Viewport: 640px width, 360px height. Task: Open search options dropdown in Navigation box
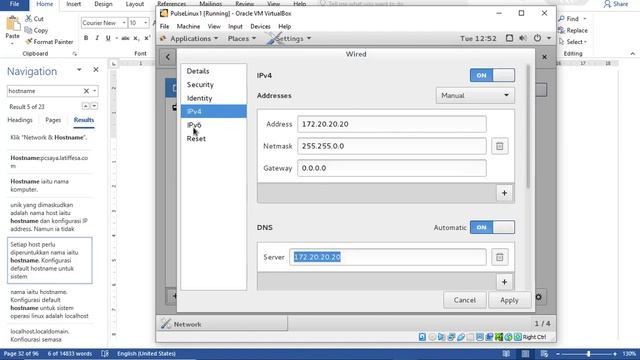(x=94, y=91)
